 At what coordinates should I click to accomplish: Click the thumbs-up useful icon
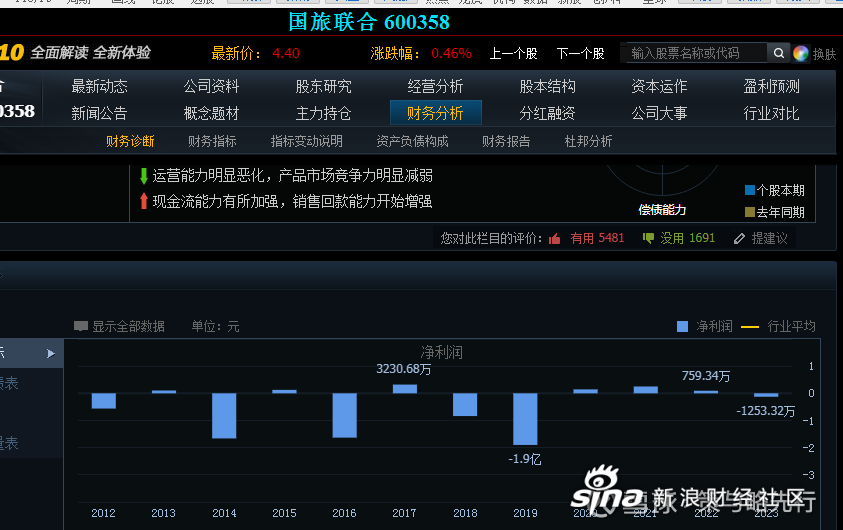[x=554, y=239]
